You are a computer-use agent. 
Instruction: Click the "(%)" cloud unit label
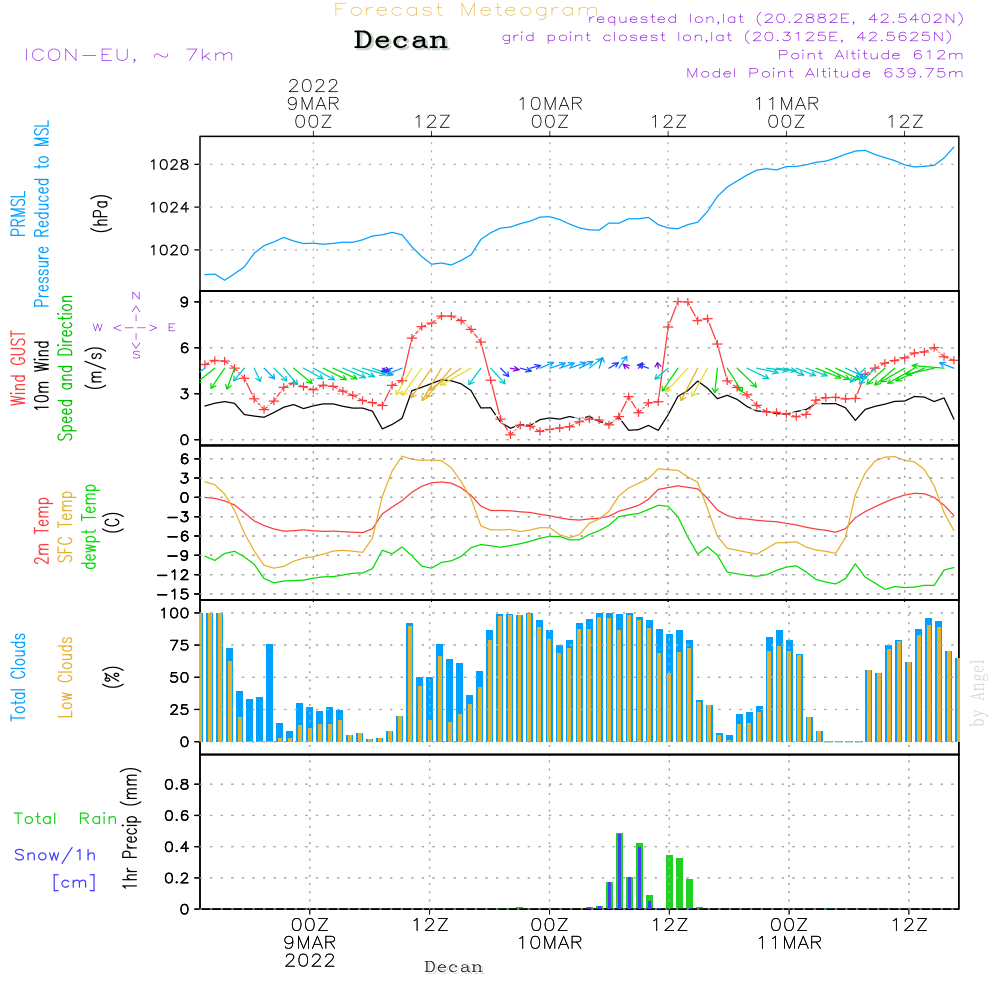point(113,677)
